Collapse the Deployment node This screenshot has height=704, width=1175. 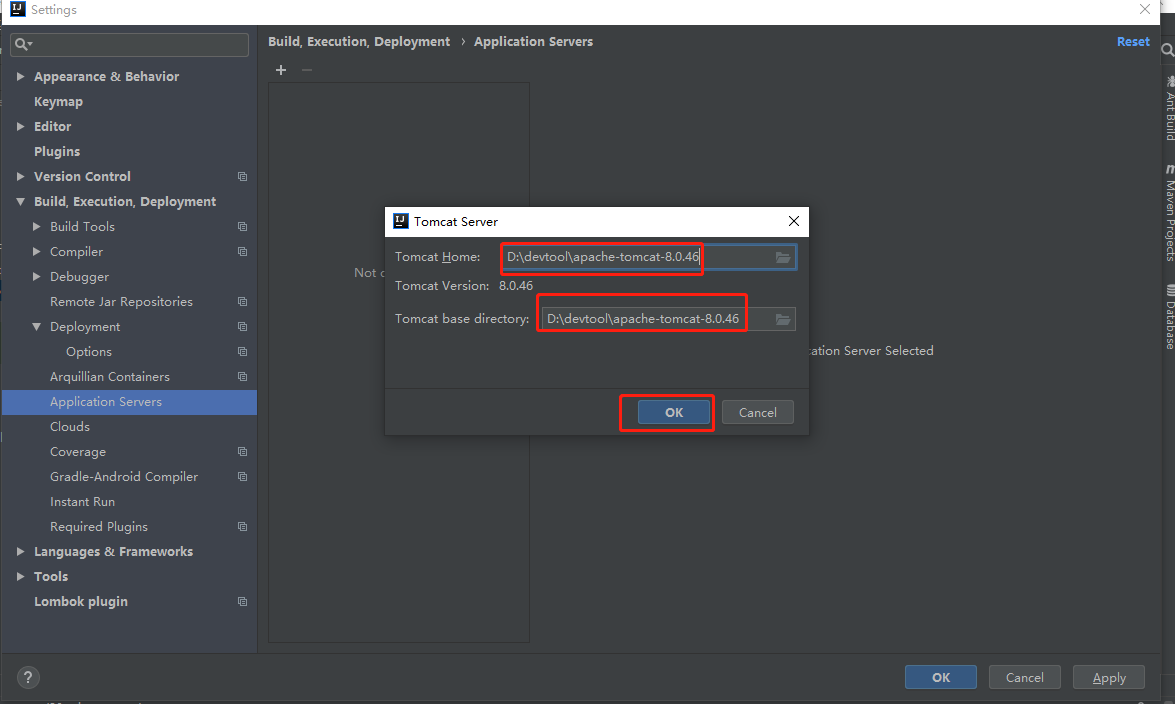click(x=37, y=327)
